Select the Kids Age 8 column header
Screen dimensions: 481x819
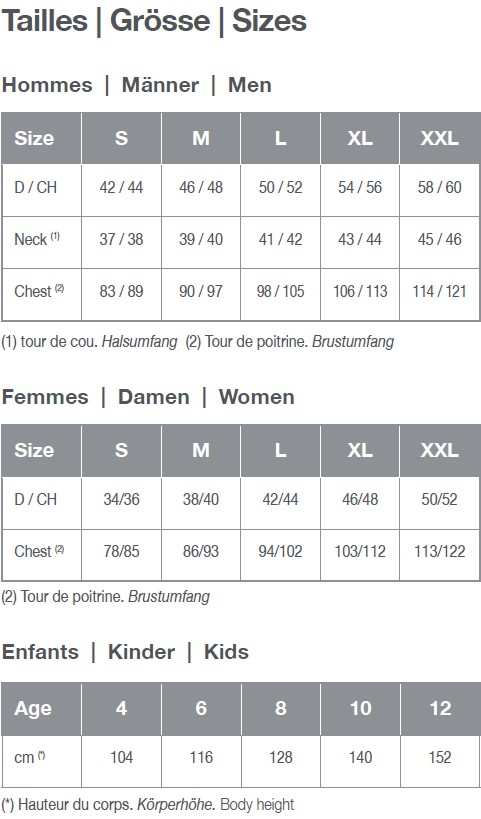[280, 708]
